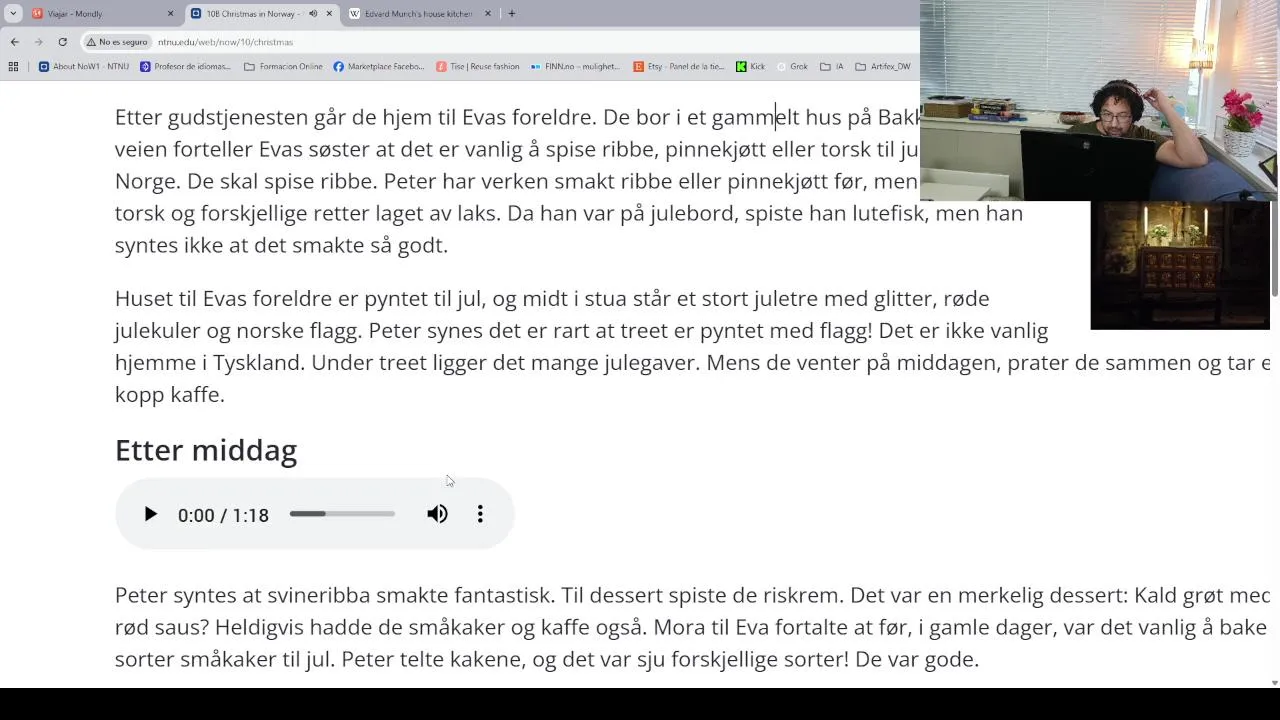1280x720 pixels.
Task: Open the apps grid shortcut
Action: point(13,67)
